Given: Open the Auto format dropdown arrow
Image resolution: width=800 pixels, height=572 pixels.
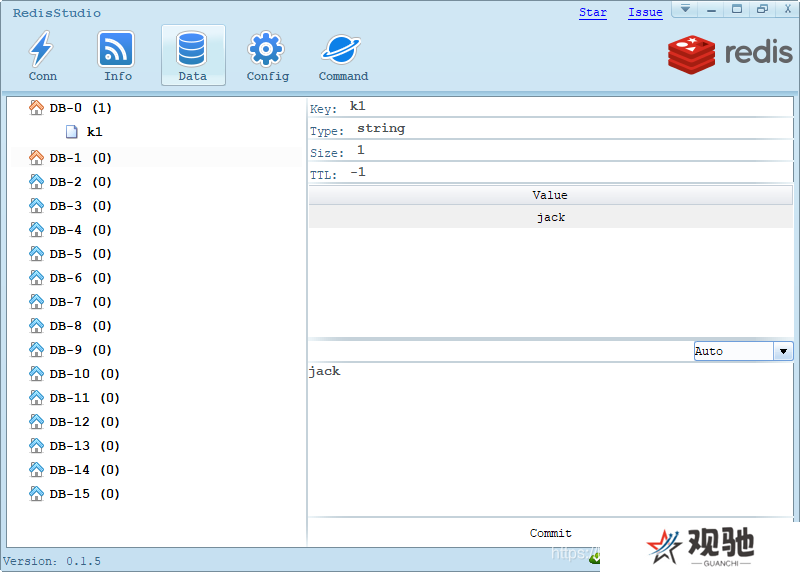Looking at the screenshot, I should tap(783, 351).
